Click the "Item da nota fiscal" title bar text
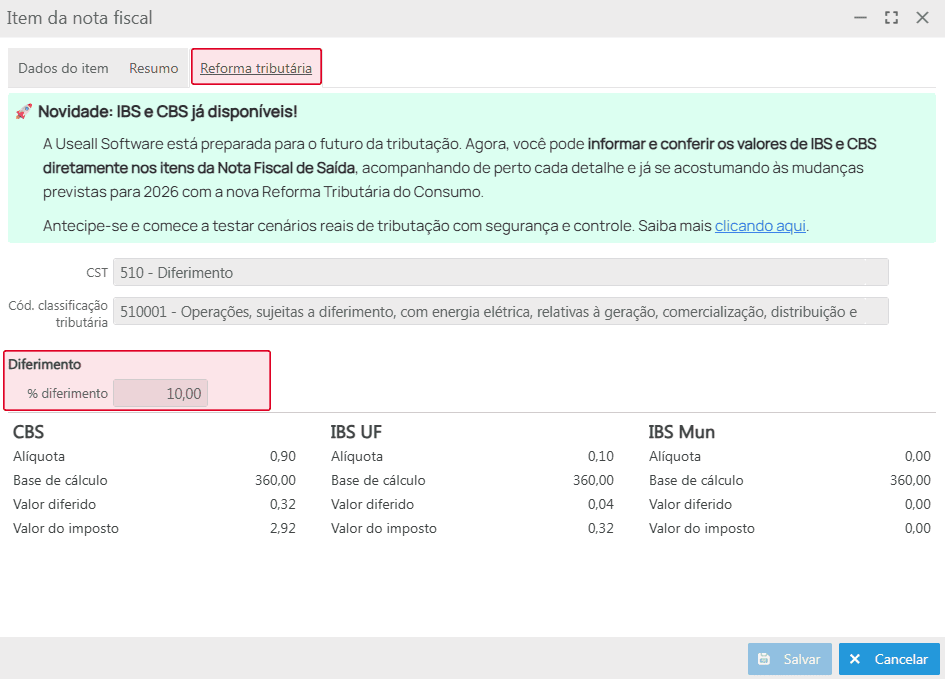 tap(80, 18)
